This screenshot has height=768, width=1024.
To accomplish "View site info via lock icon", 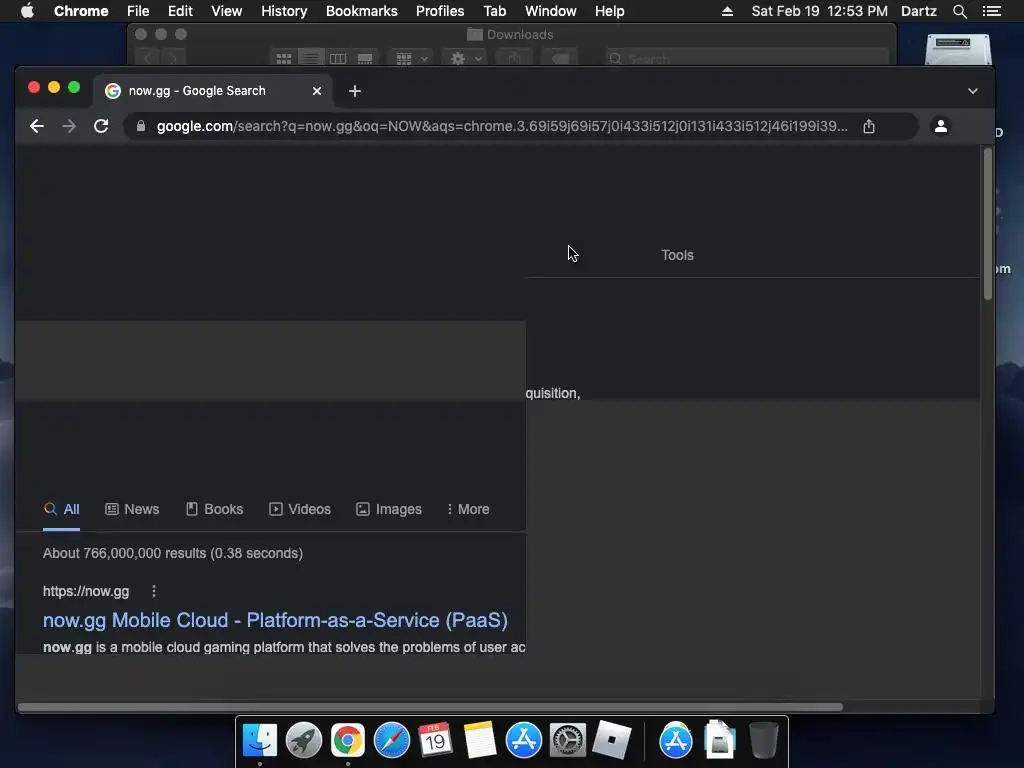I will click(140, 126).
